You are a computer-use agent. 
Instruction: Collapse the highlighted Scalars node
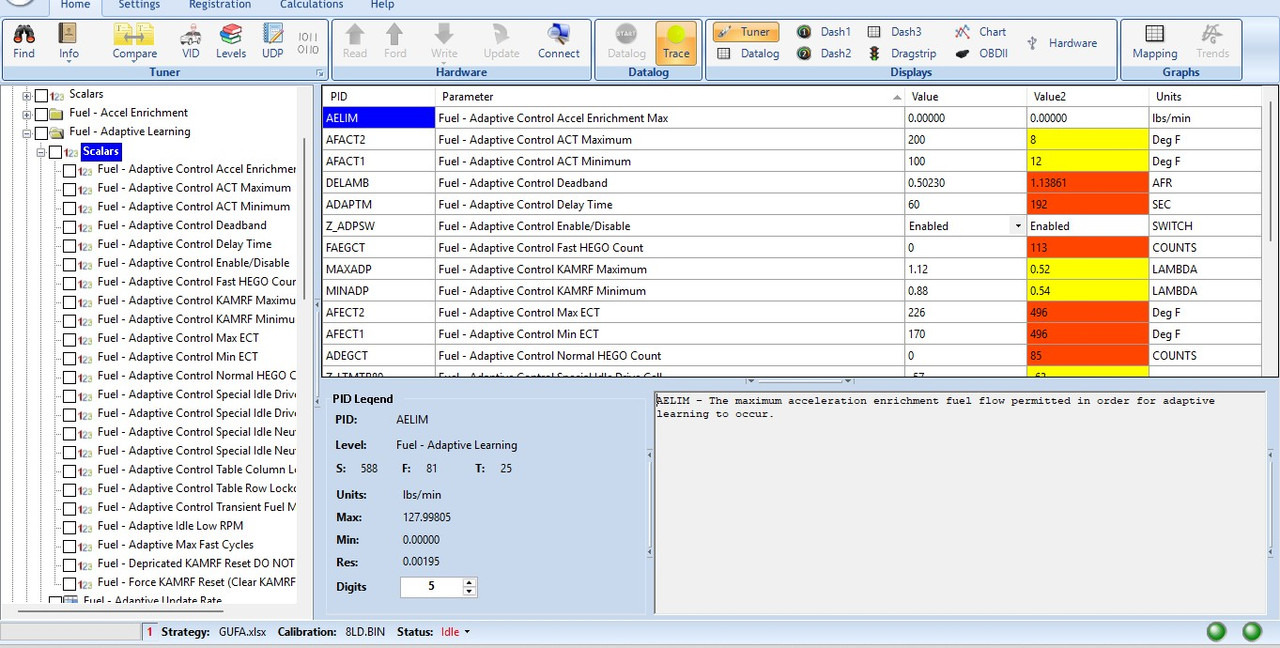click(x=41, y=152)
